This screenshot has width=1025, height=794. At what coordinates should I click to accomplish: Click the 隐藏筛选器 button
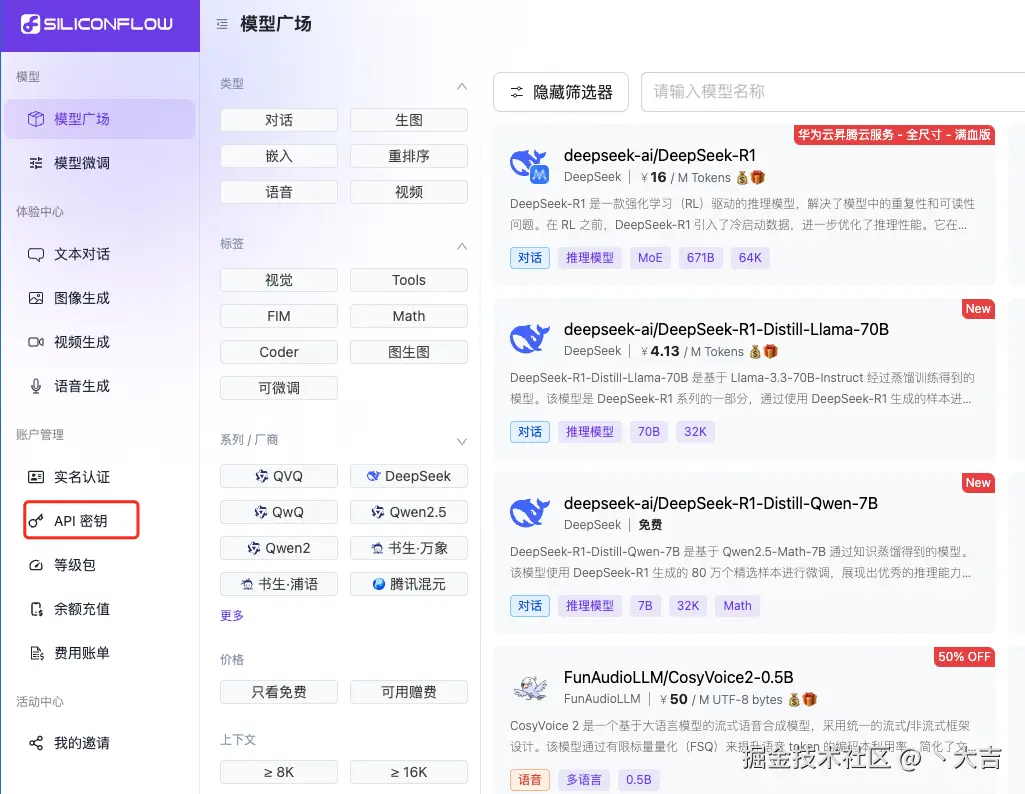pos(561,92)
